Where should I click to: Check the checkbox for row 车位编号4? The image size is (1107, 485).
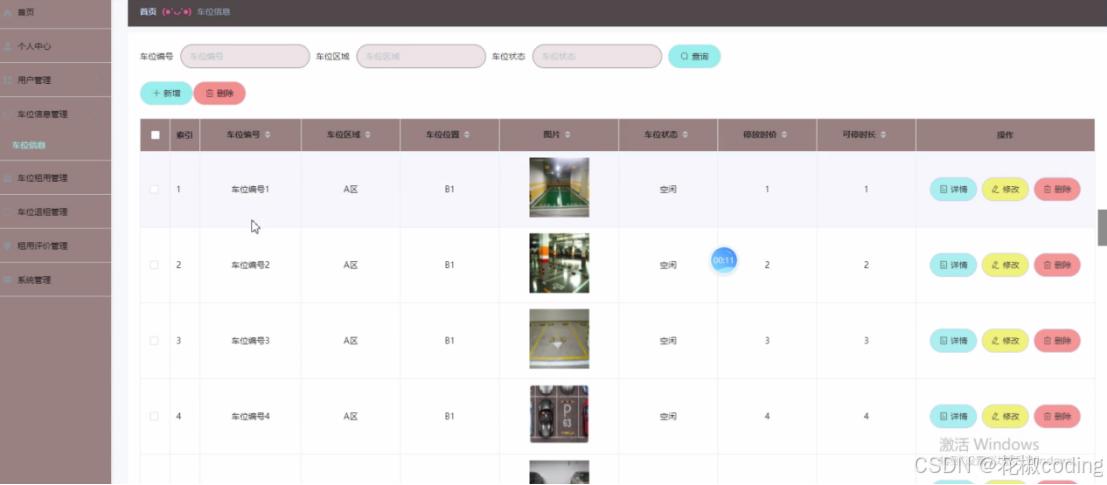pos(155,417)
